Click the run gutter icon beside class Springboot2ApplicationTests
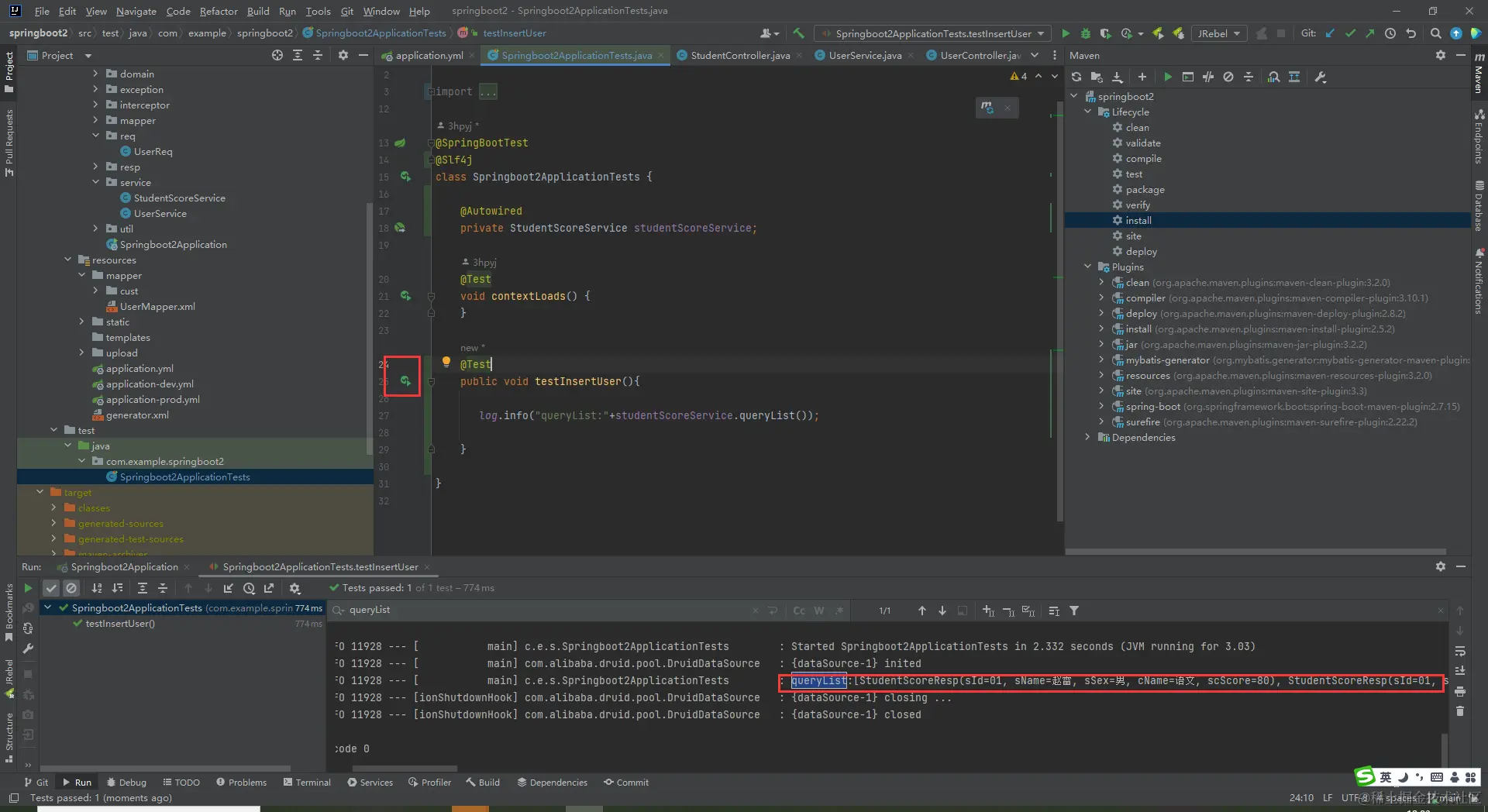Image resolution: width=1488 pixels, height=812 pixels. (405, 177)
